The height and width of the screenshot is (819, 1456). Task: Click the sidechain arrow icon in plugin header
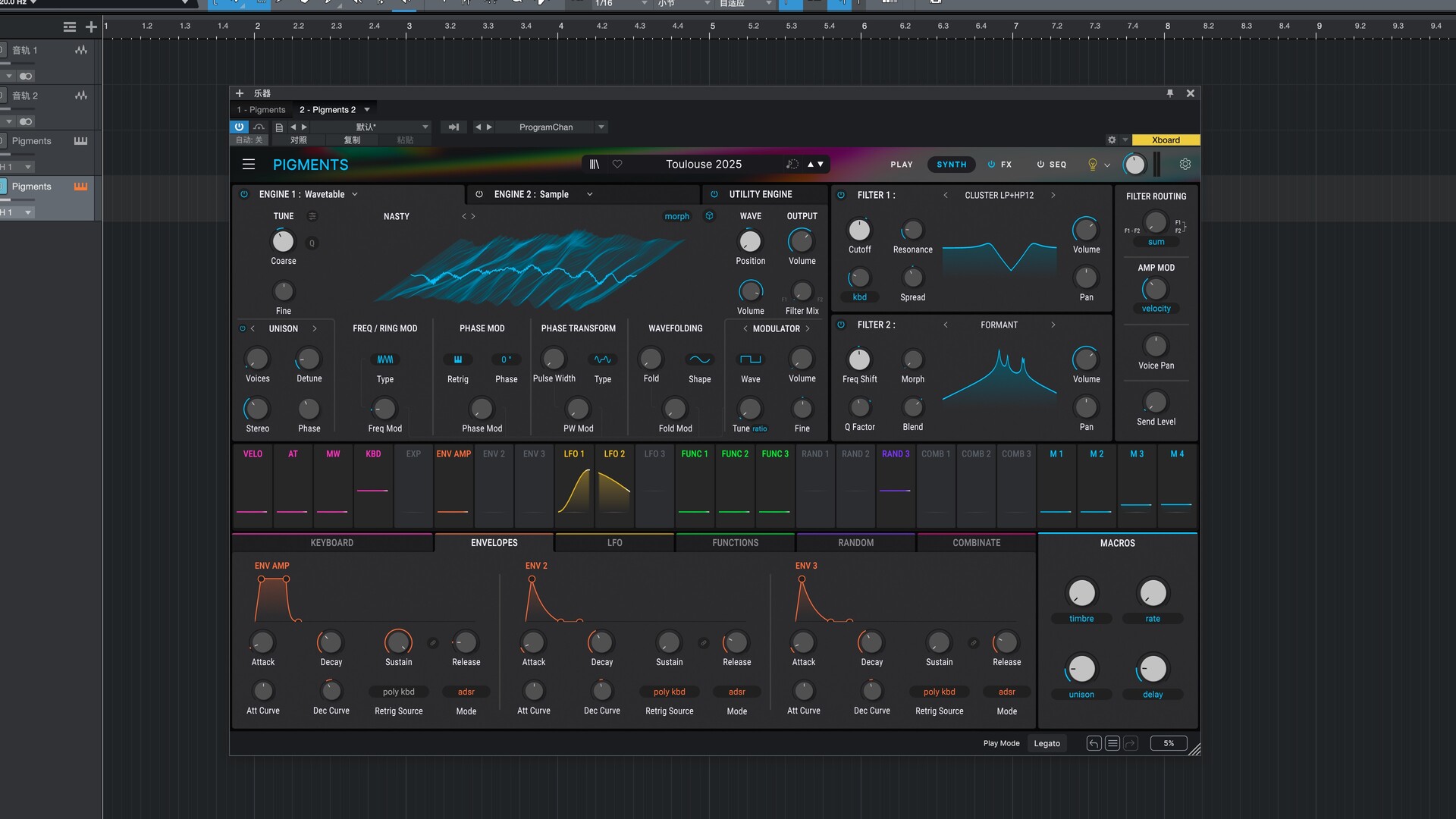click(453, 127)
